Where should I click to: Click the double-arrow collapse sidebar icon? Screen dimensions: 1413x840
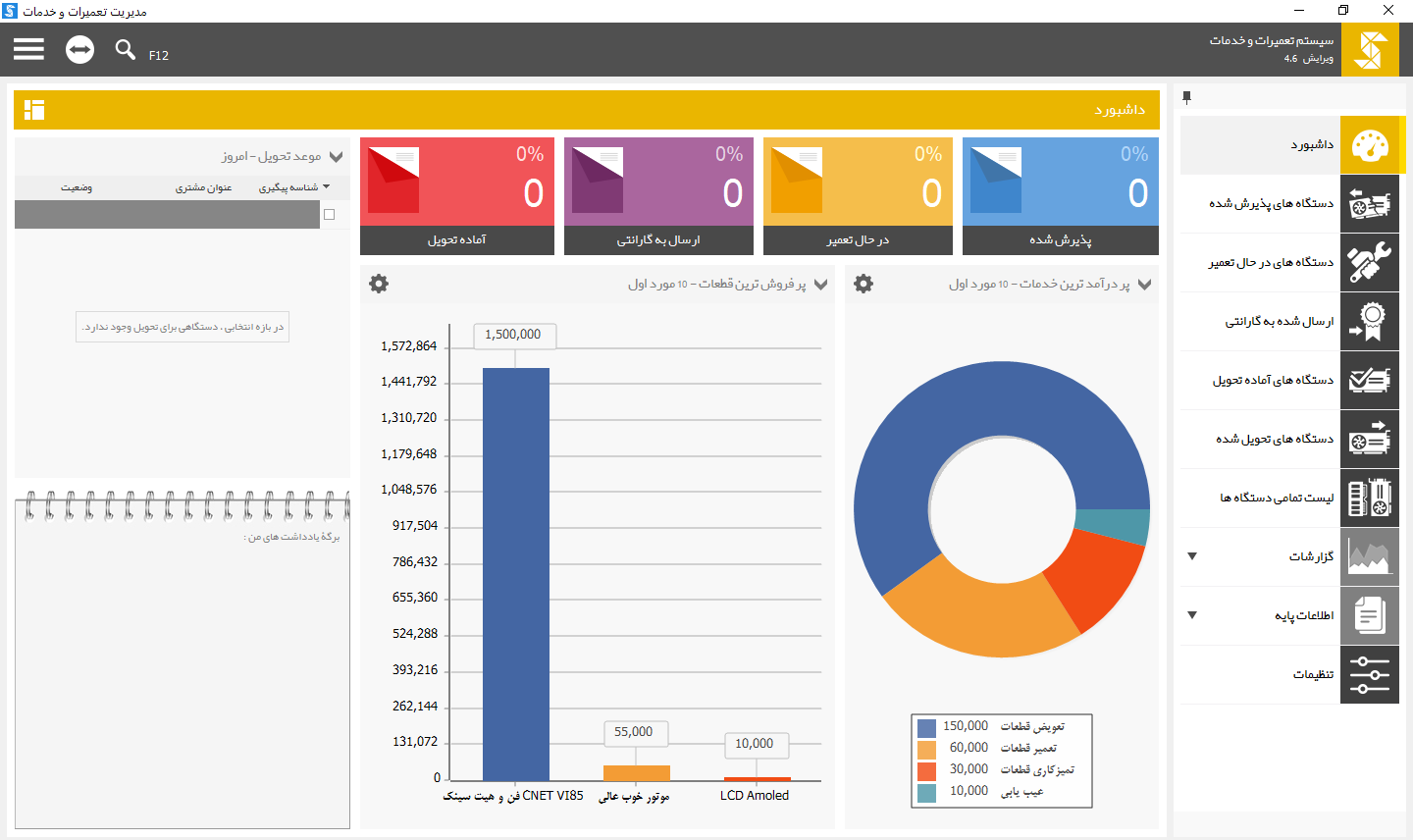click(80, 49)
